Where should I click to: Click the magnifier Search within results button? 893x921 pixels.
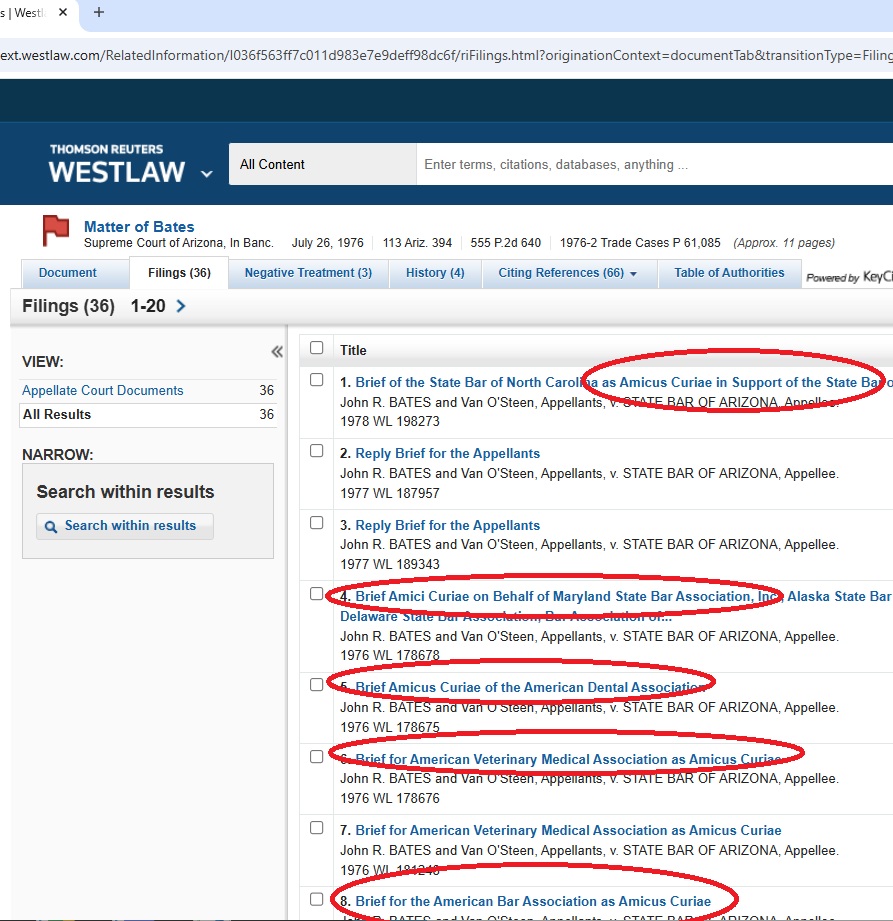125,526
